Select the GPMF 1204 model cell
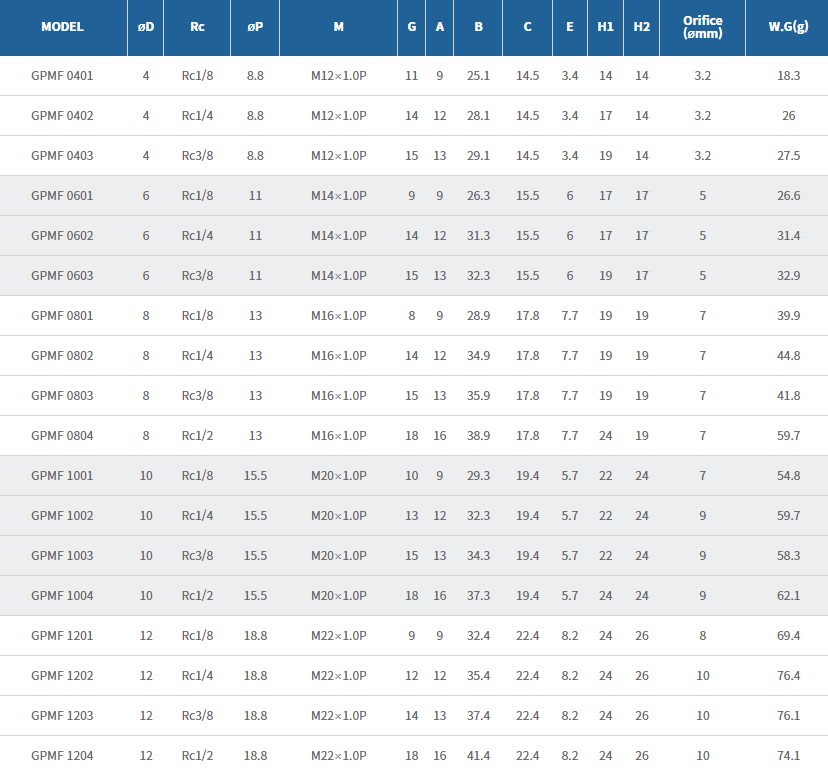The width and height of the screenshot is (828, 773). pos(62,756)
